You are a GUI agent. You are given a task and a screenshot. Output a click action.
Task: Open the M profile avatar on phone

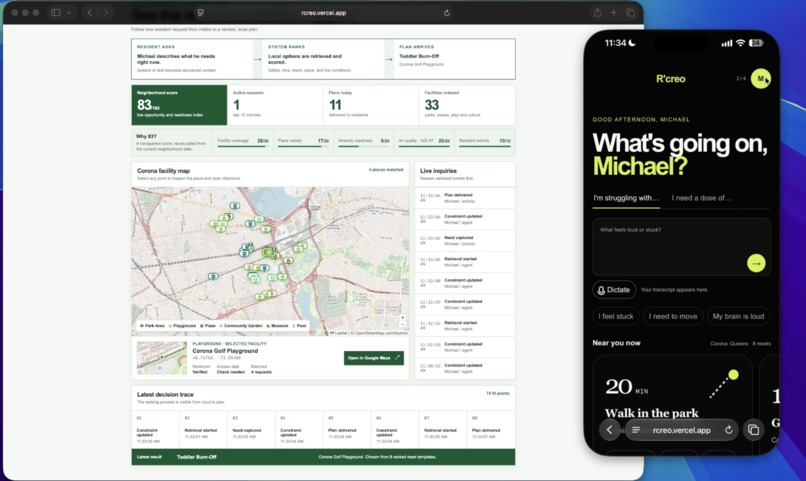(760, 79)
